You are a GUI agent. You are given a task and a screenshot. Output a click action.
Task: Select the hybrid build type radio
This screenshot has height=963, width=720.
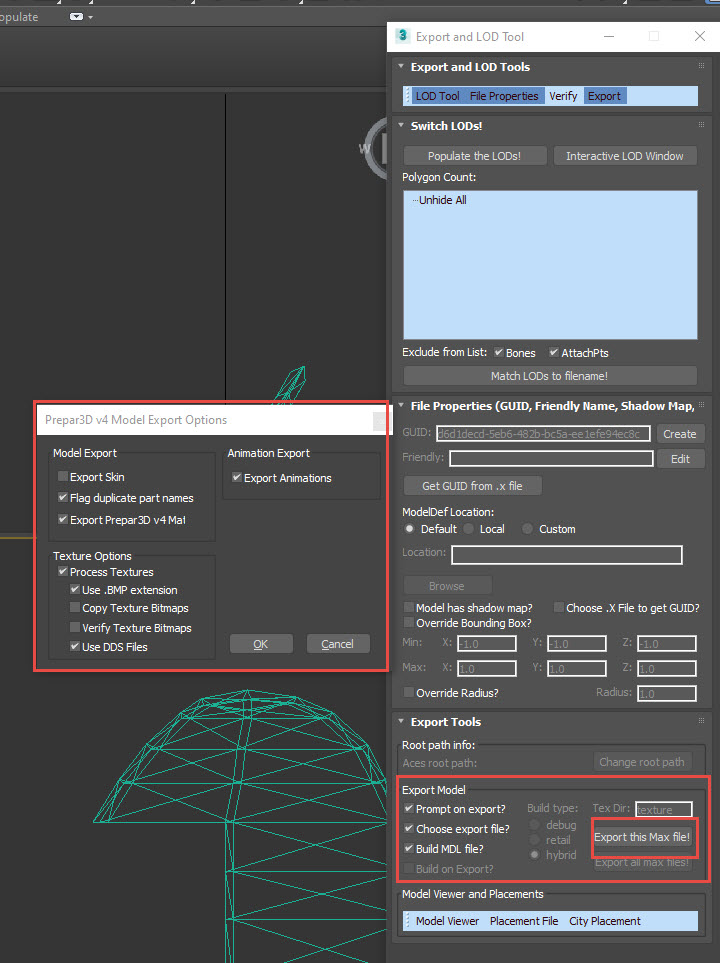point(534,855)
